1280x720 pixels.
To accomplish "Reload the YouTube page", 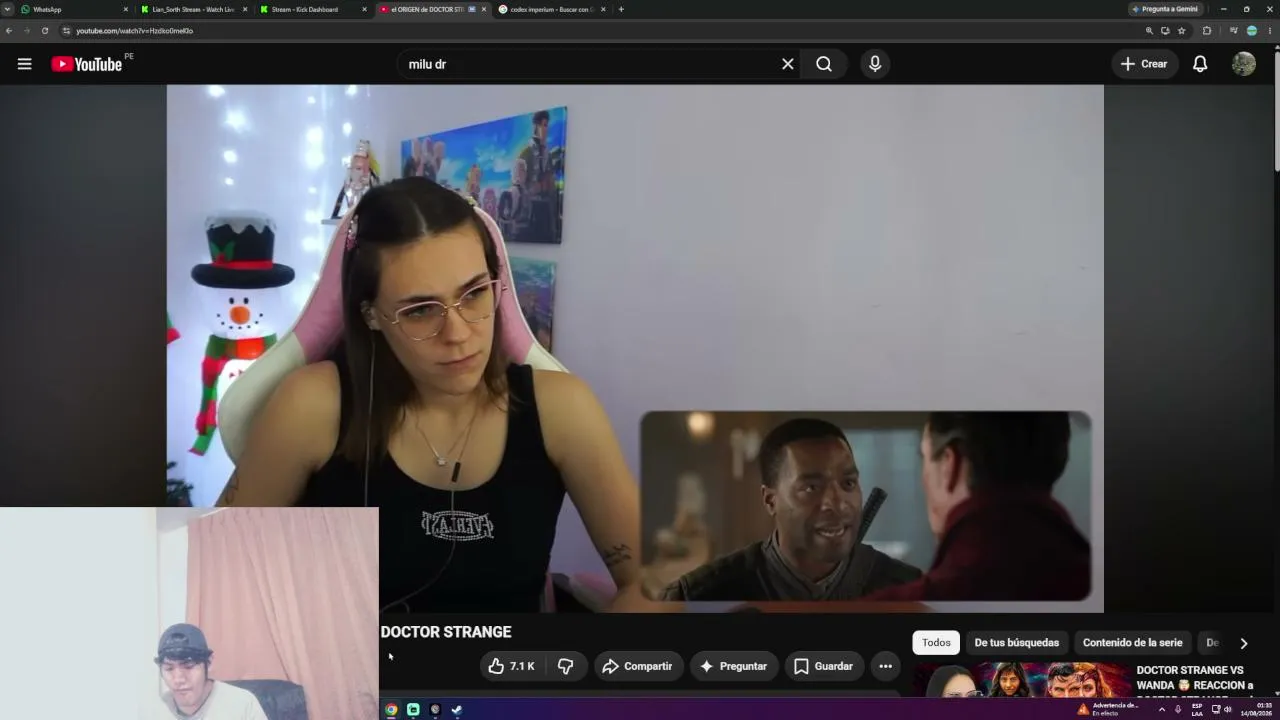I will coord(45,31).
